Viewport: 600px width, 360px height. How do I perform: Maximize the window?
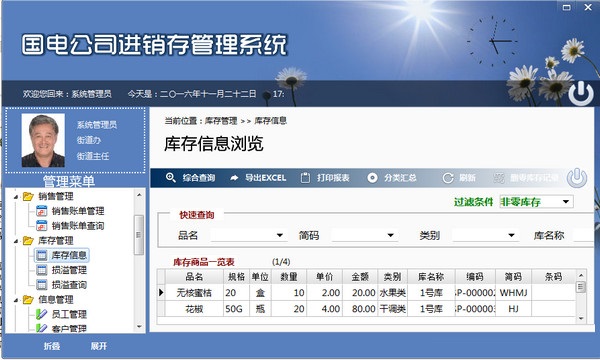point(566,7)
